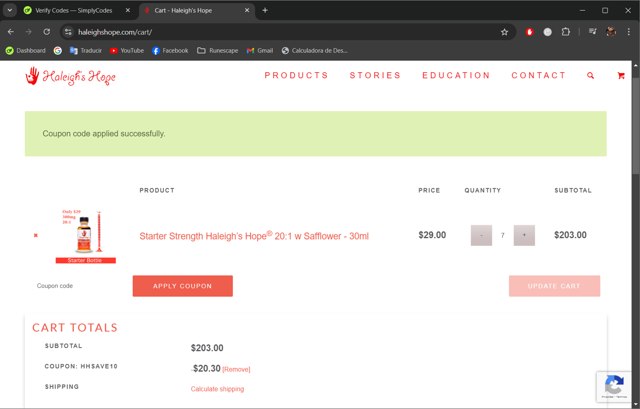Decrease quantity with minus button
The image size is (640, 409).
click(x=481, y=236)
